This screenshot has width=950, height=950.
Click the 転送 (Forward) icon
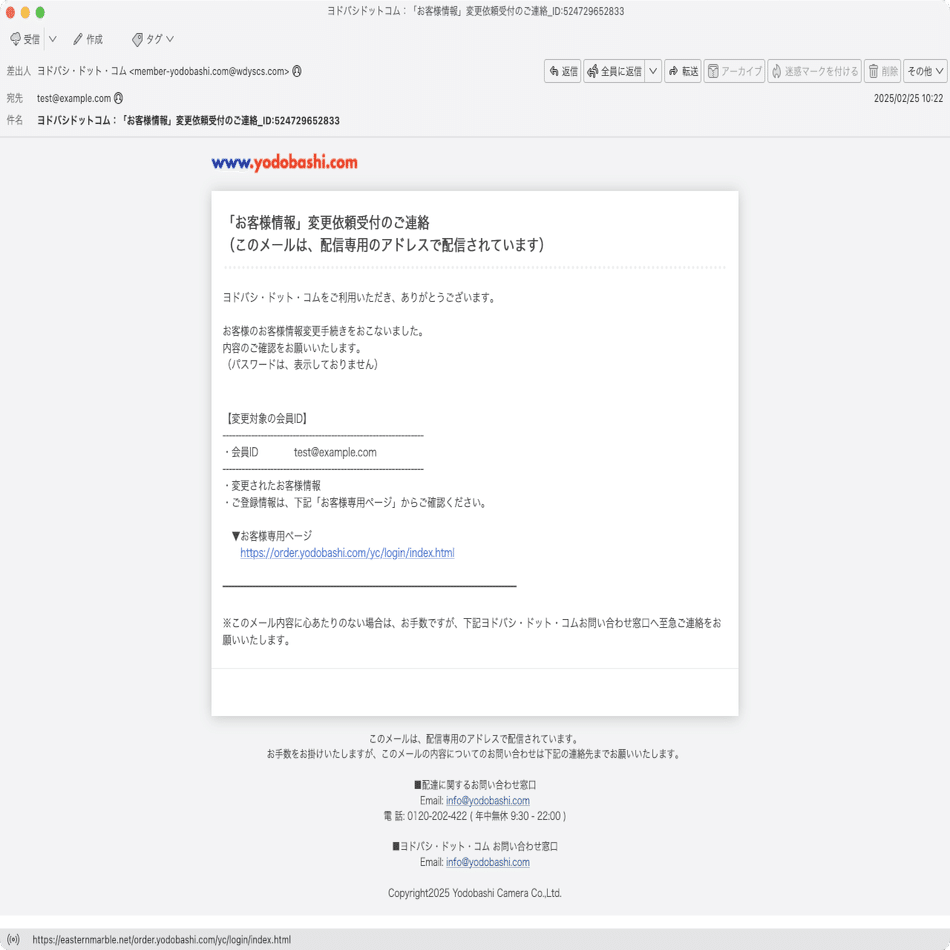[682, 71]
